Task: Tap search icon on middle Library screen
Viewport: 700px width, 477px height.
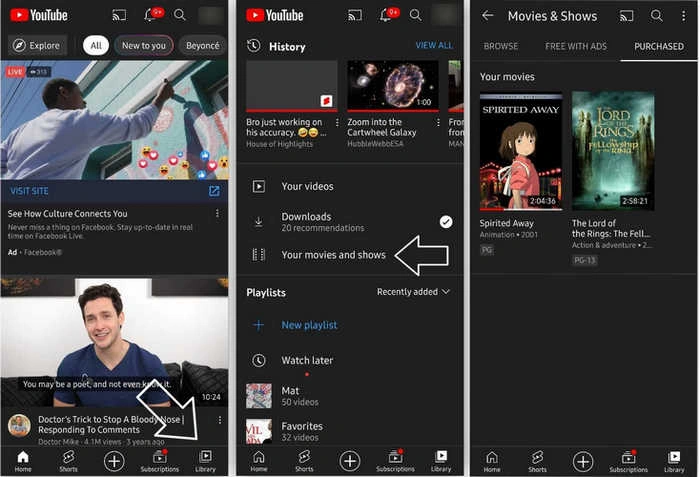Action: point(416,15)
